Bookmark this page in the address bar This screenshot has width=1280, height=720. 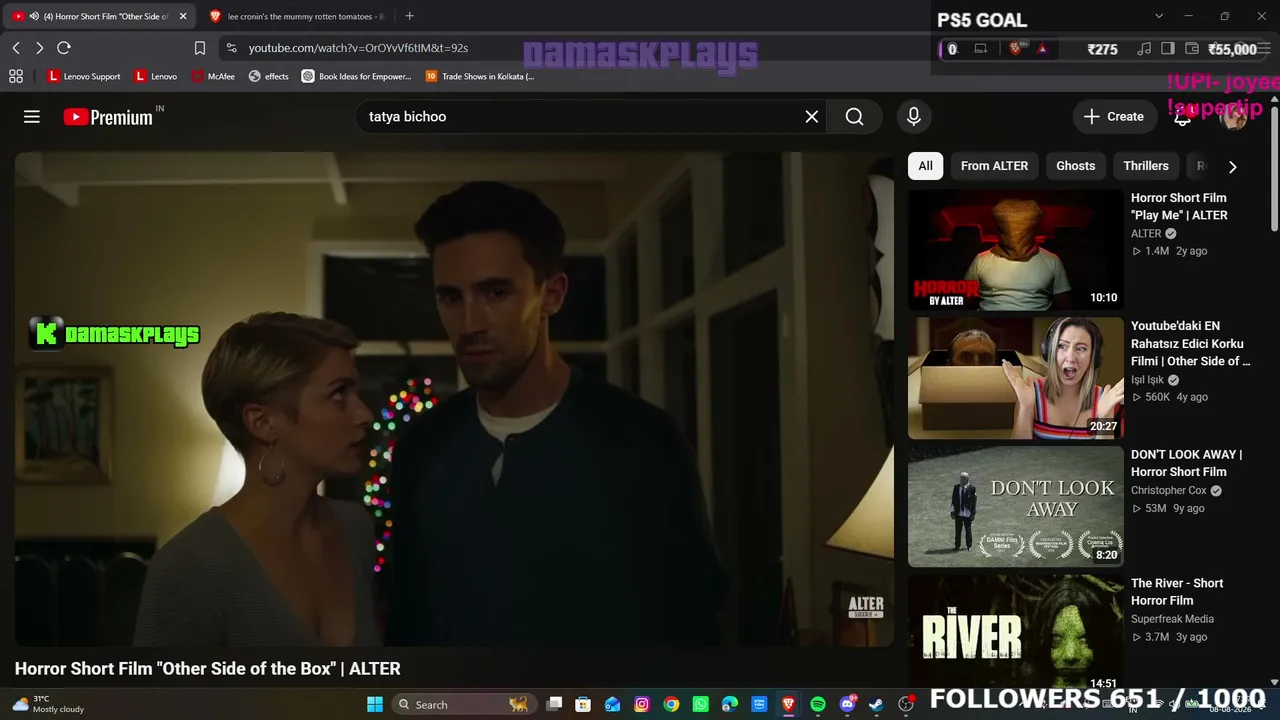pos(200,48)
